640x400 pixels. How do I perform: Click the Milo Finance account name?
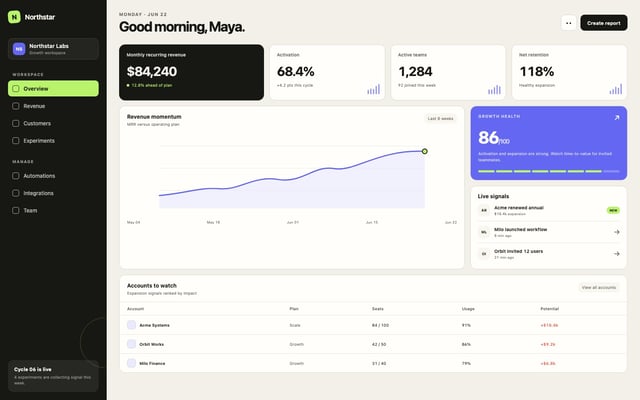tap(152, 363)
